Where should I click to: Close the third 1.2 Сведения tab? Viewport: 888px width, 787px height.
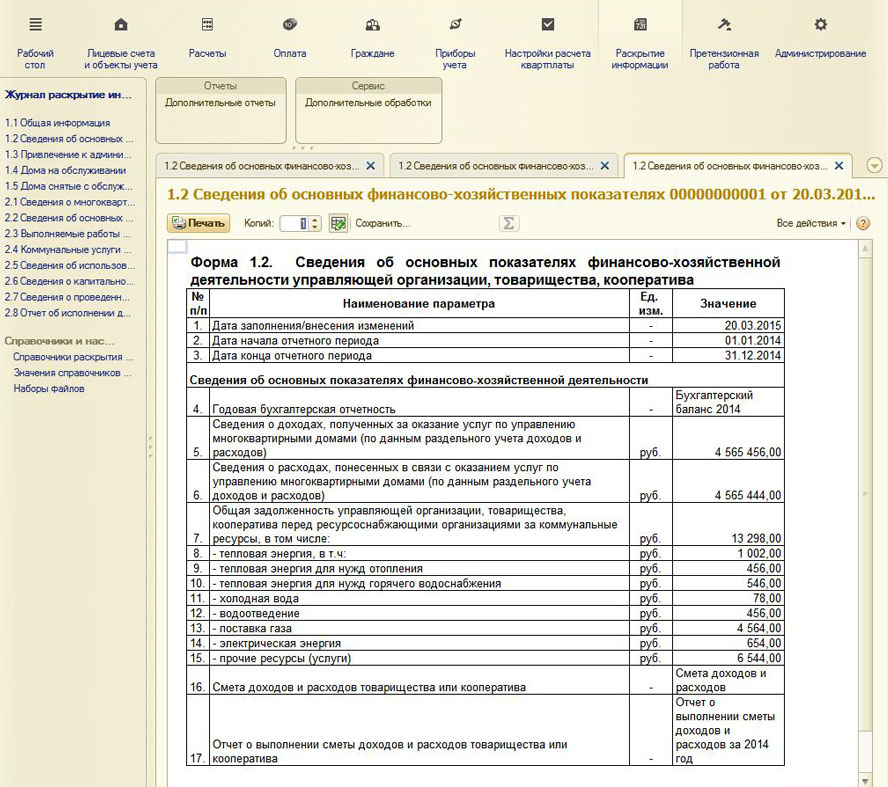(x=839, y=166)
